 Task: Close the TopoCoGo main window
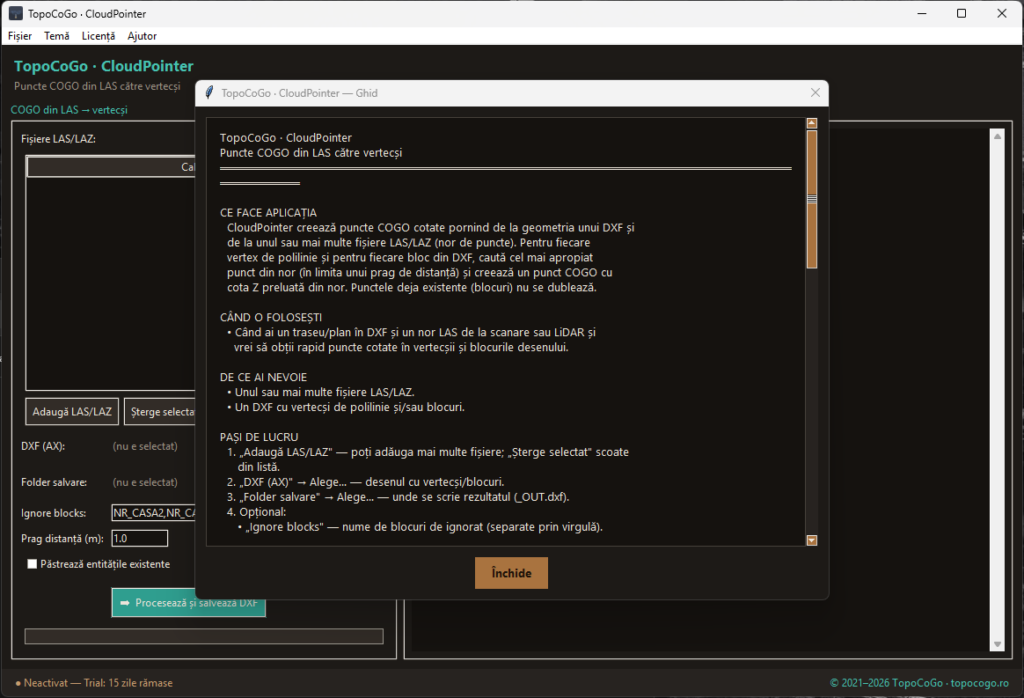pos(1002,13)
